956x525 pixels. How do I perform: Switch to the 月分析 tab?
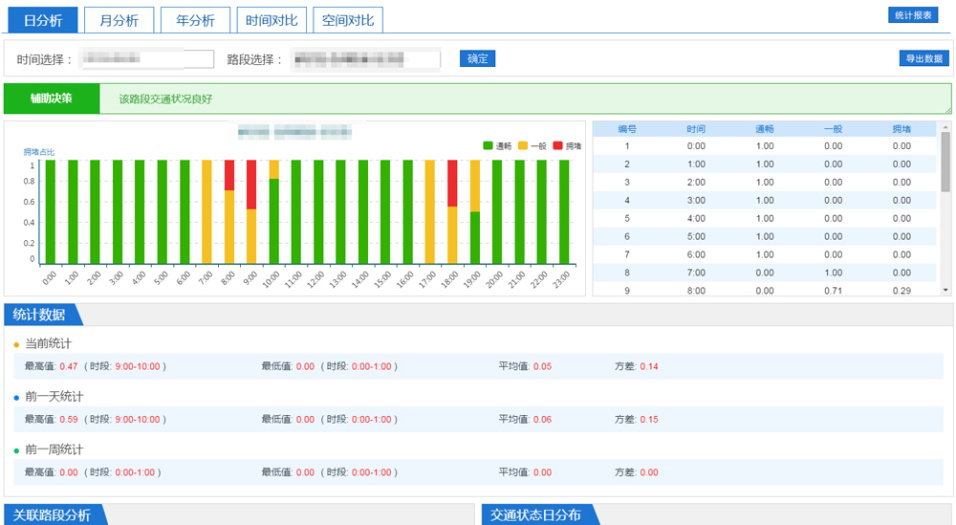tap(119, 20)
